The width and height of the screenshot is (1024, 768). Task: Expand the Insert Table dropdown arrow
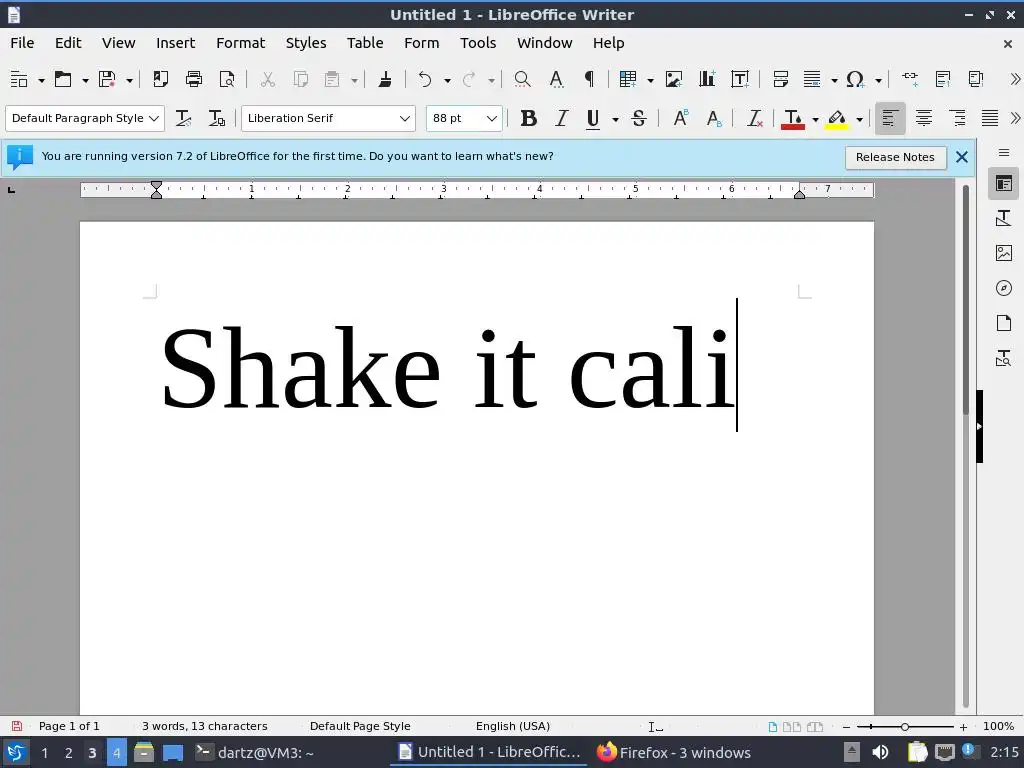(650, 80)
